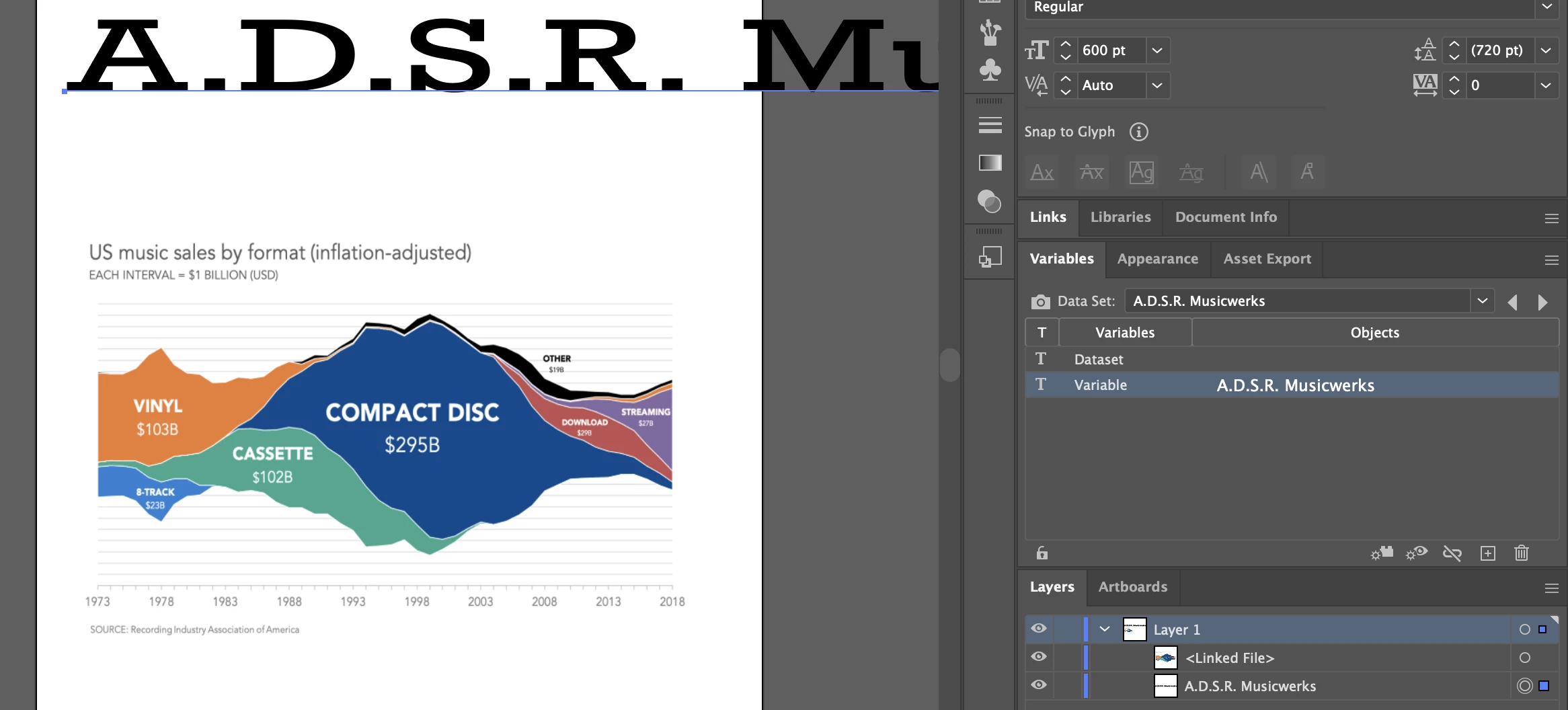Open the Document Info tab
Image resolution: width=1568 pixels, height=710 pixels.
(1226, 217)
